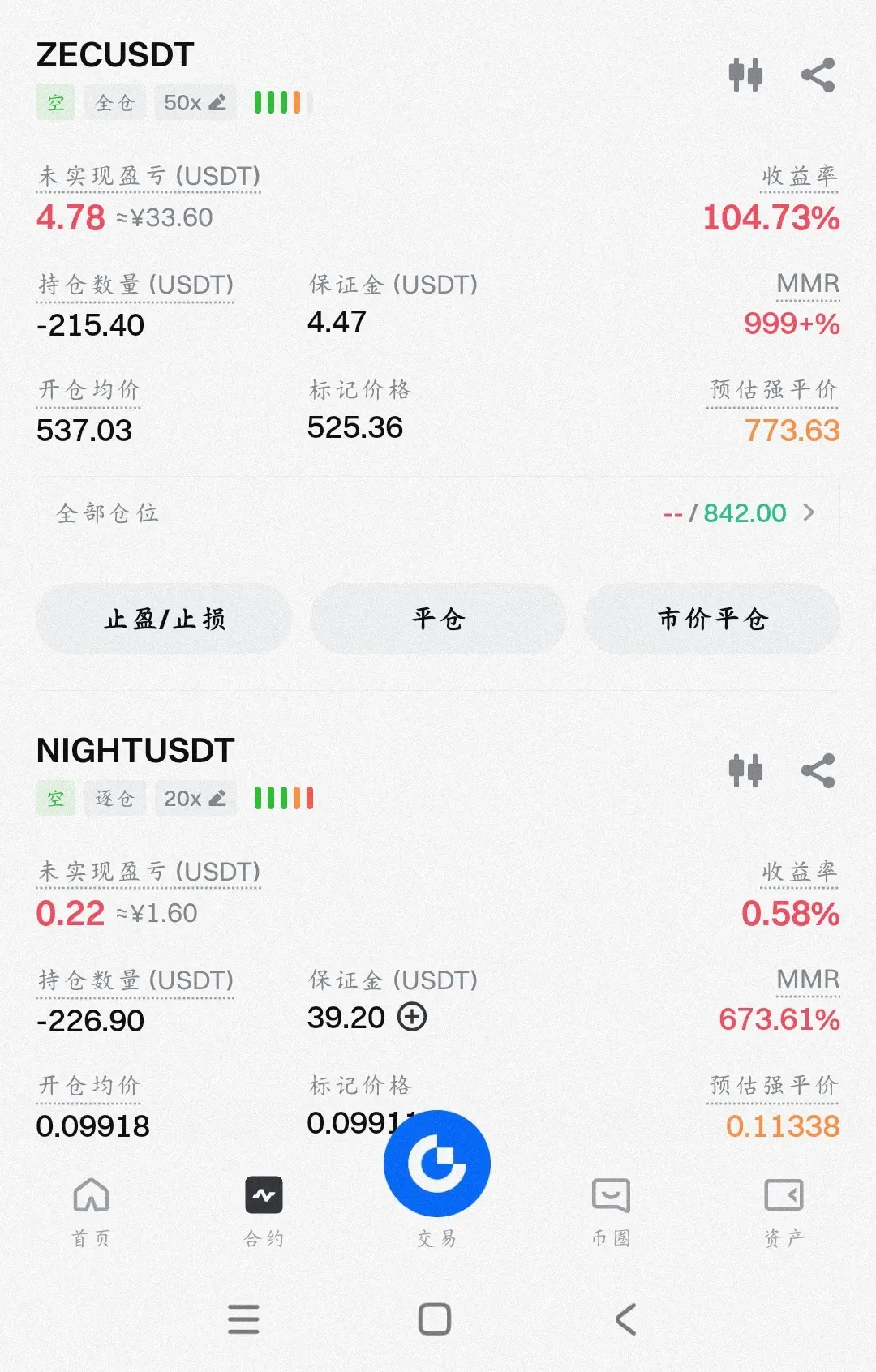The image size is (876, 1372).
Task: Share the ZECUSDT position
Action: (818, 75)
